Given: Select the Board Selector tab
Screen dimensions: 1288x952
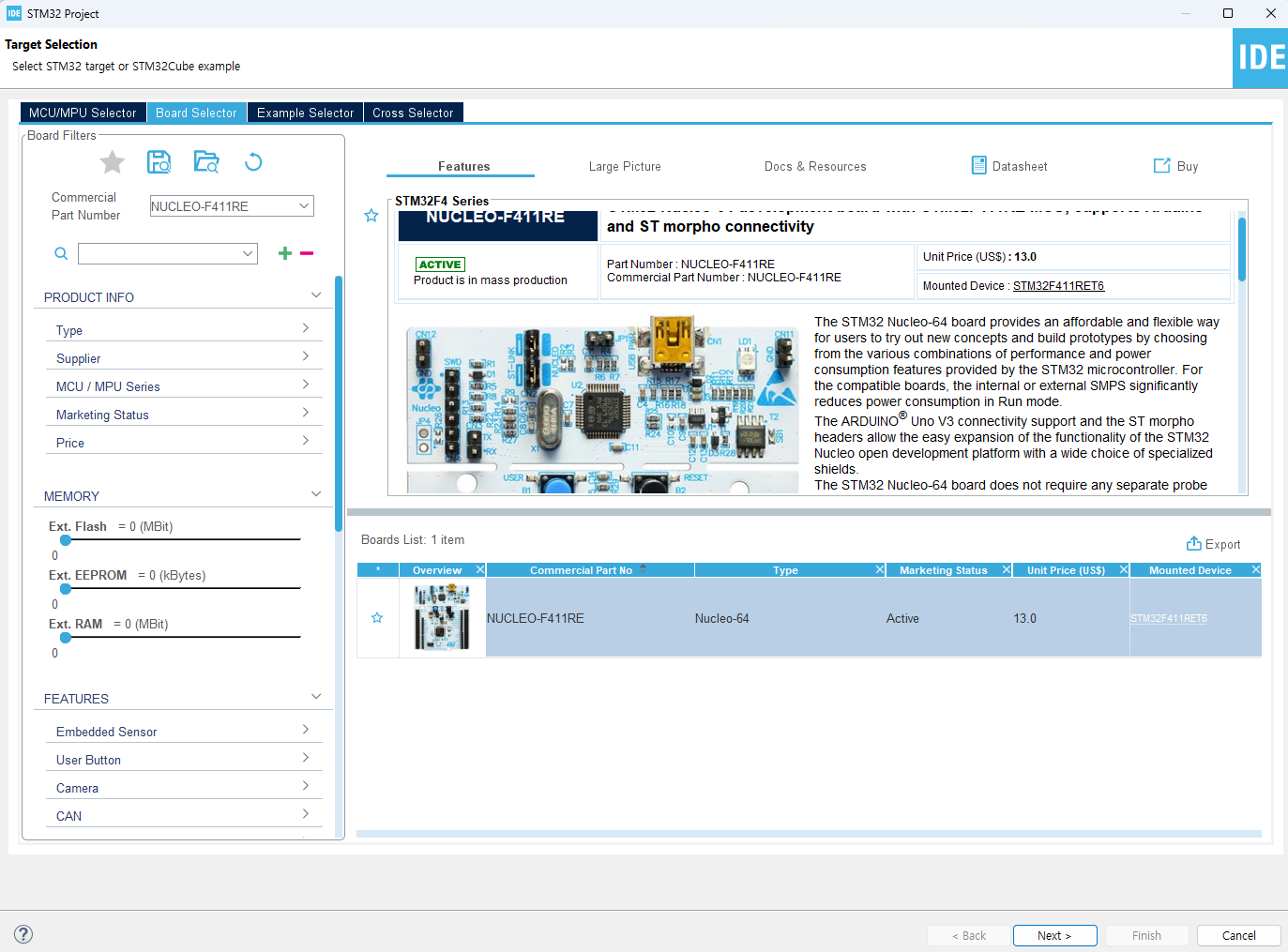Looking at the screenshot, I should (196, 113).
